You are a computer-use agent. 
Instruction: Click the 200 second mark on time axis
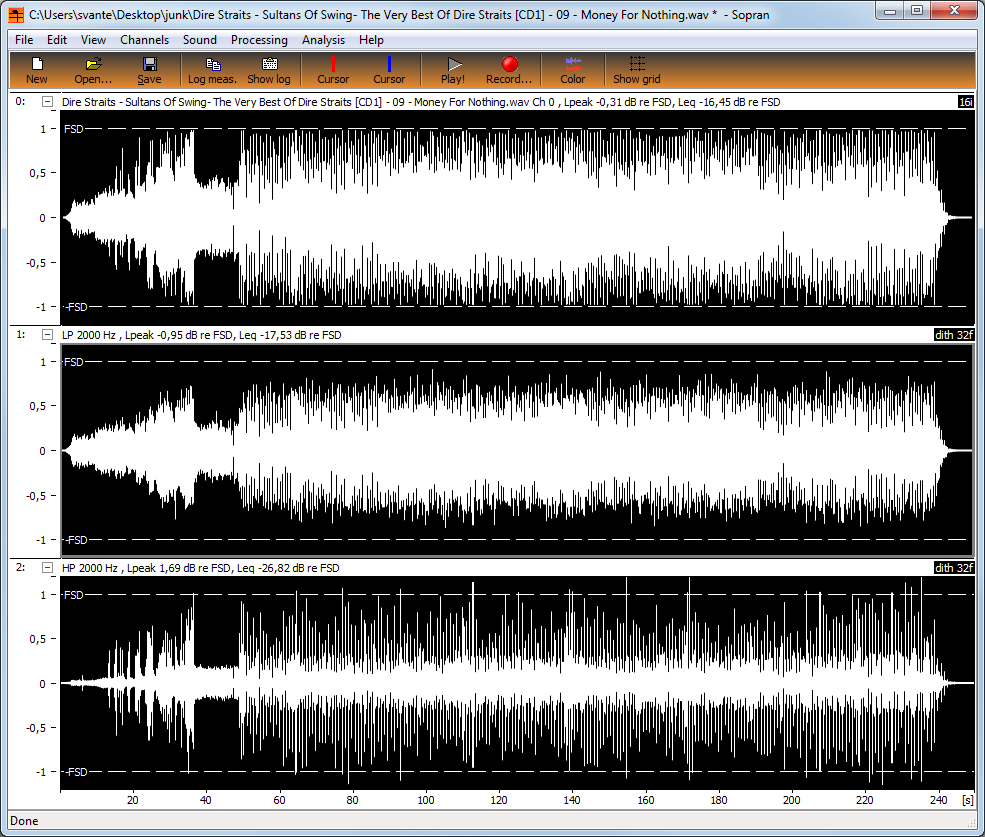coord(792,800)
